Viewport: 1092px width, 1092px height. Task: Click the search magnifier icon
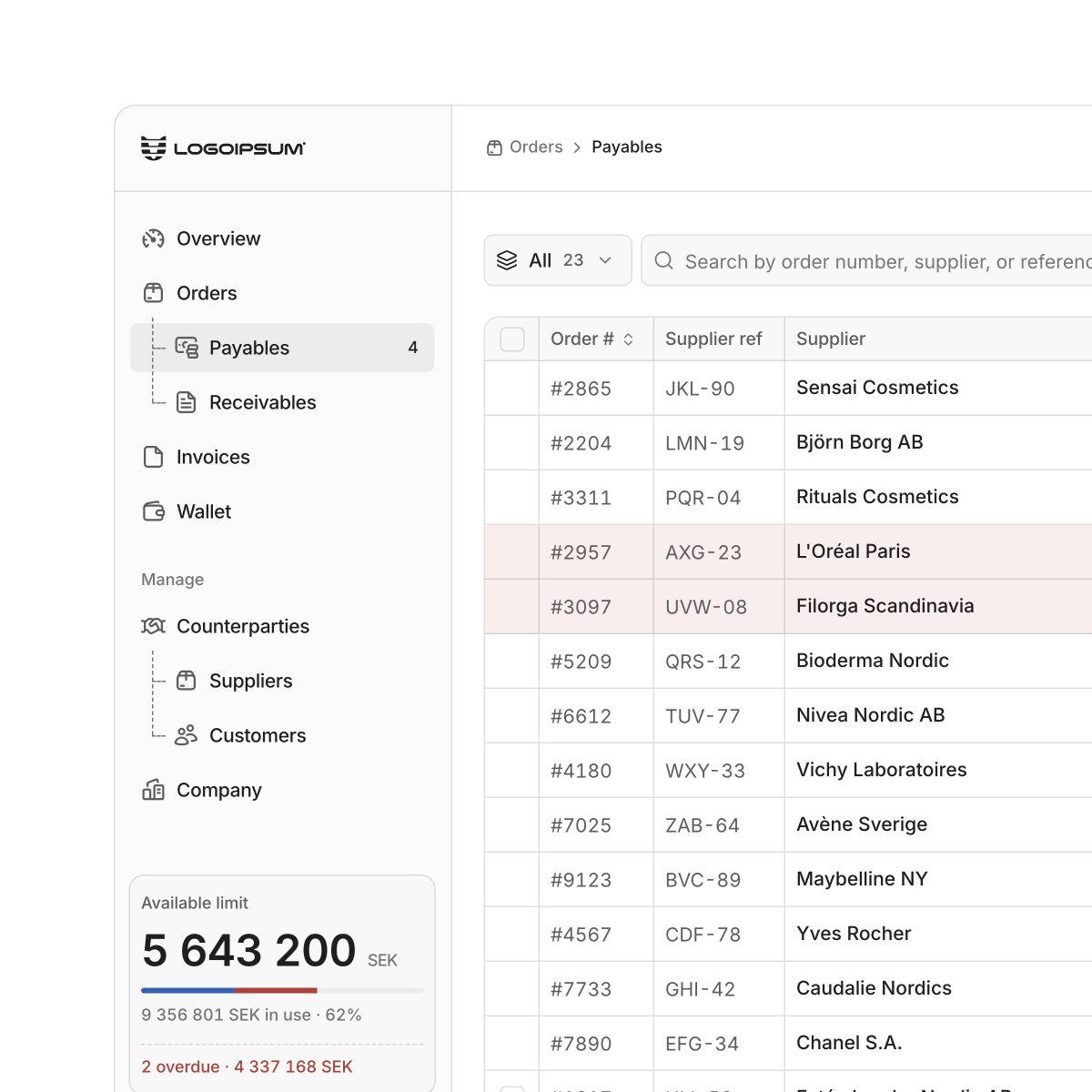(664, 260)
